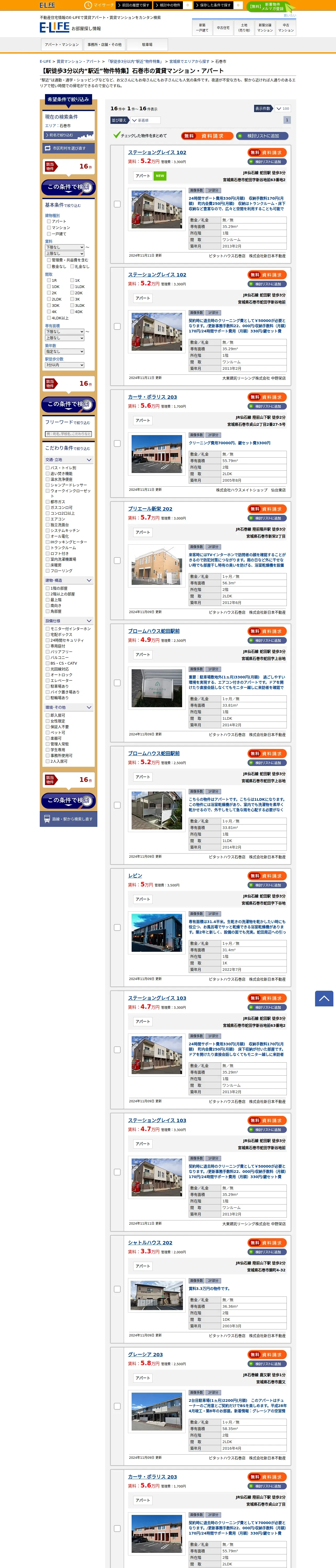336x1568 pixels.
Task: Tick the 敷金なし checkbox
Action: (x=49, y=266)
